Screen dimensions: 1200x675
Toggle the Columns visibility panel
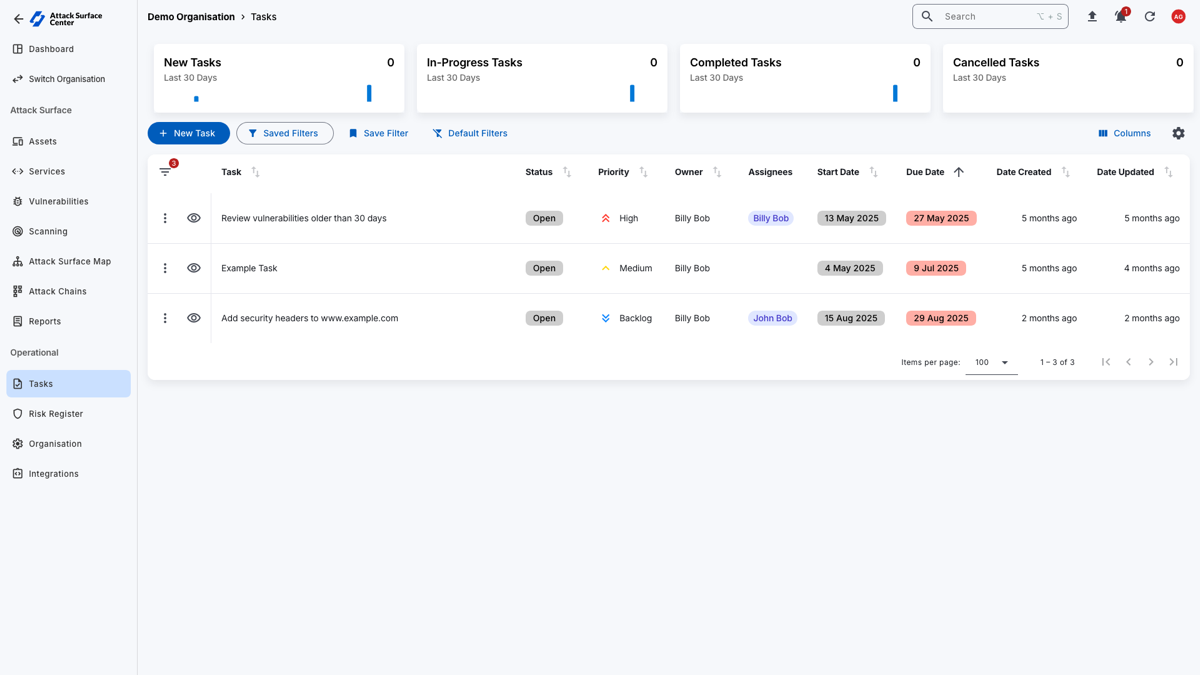point(1124,133)
